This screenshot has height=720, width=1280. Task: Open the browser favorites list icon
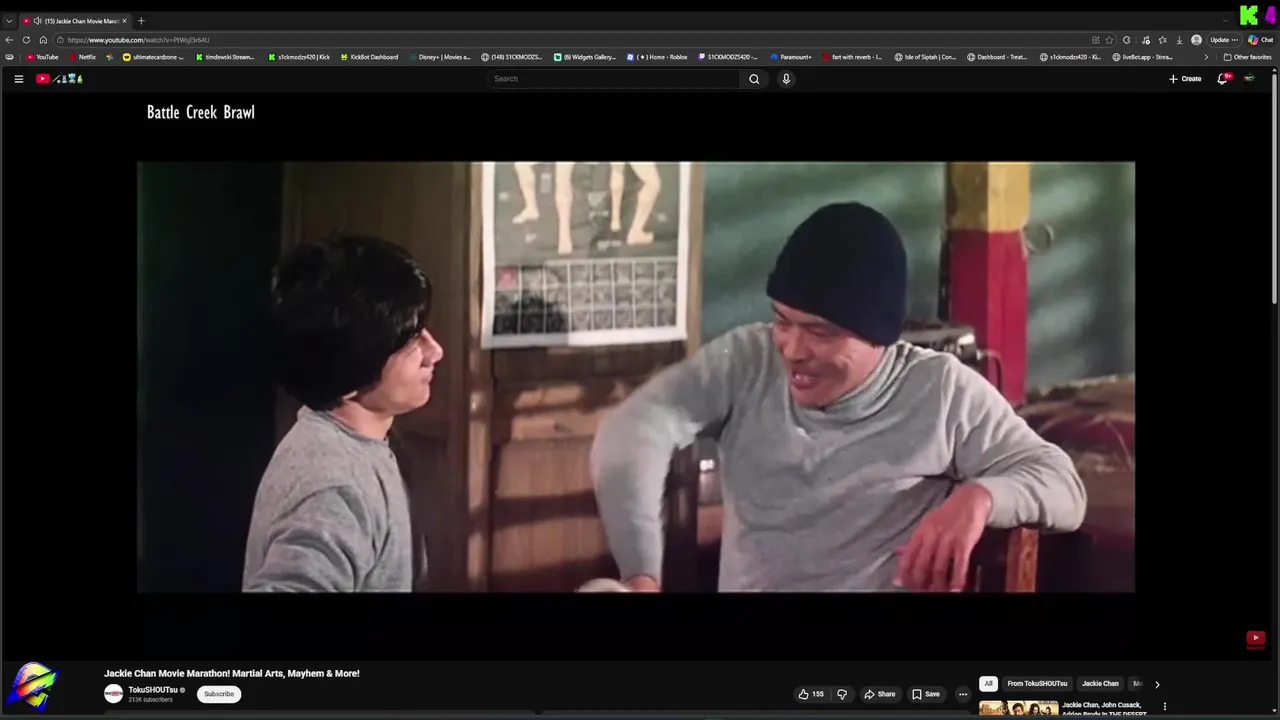(x=1162, y=40)
